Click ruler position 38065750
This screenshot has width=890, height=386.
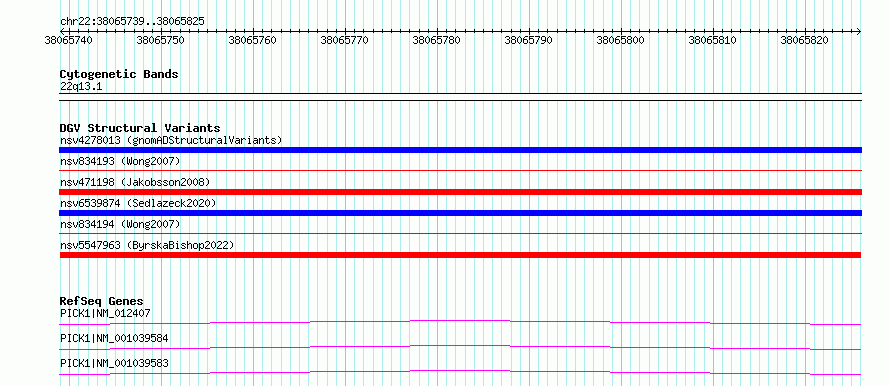coord(161,40)
